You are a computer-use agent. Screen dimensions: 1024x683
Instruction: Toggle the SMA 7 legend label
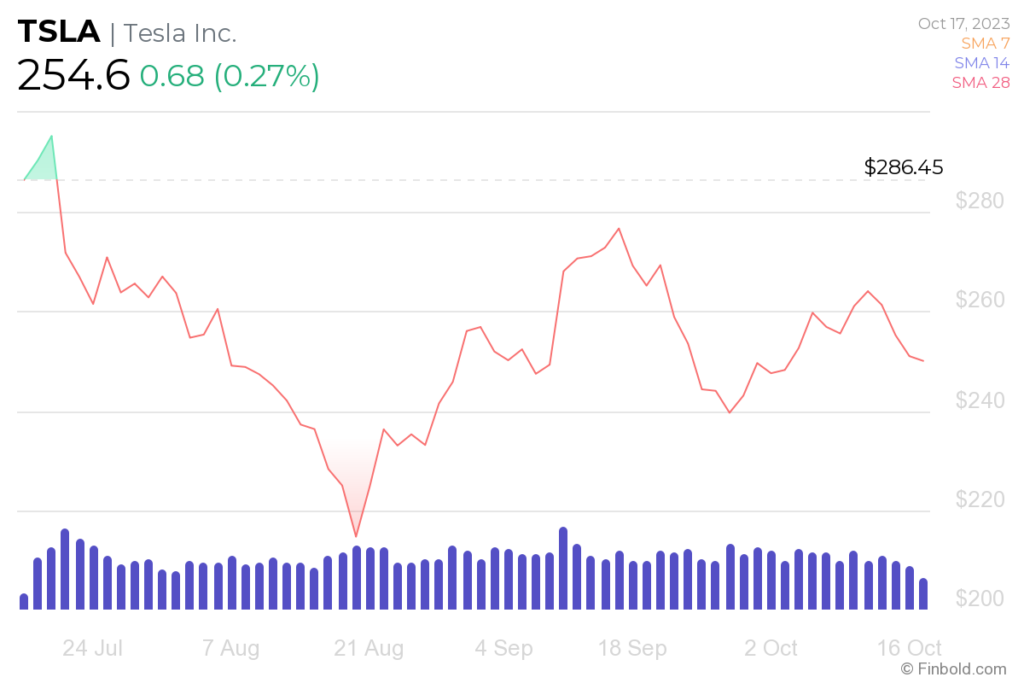tap(985, 43)
